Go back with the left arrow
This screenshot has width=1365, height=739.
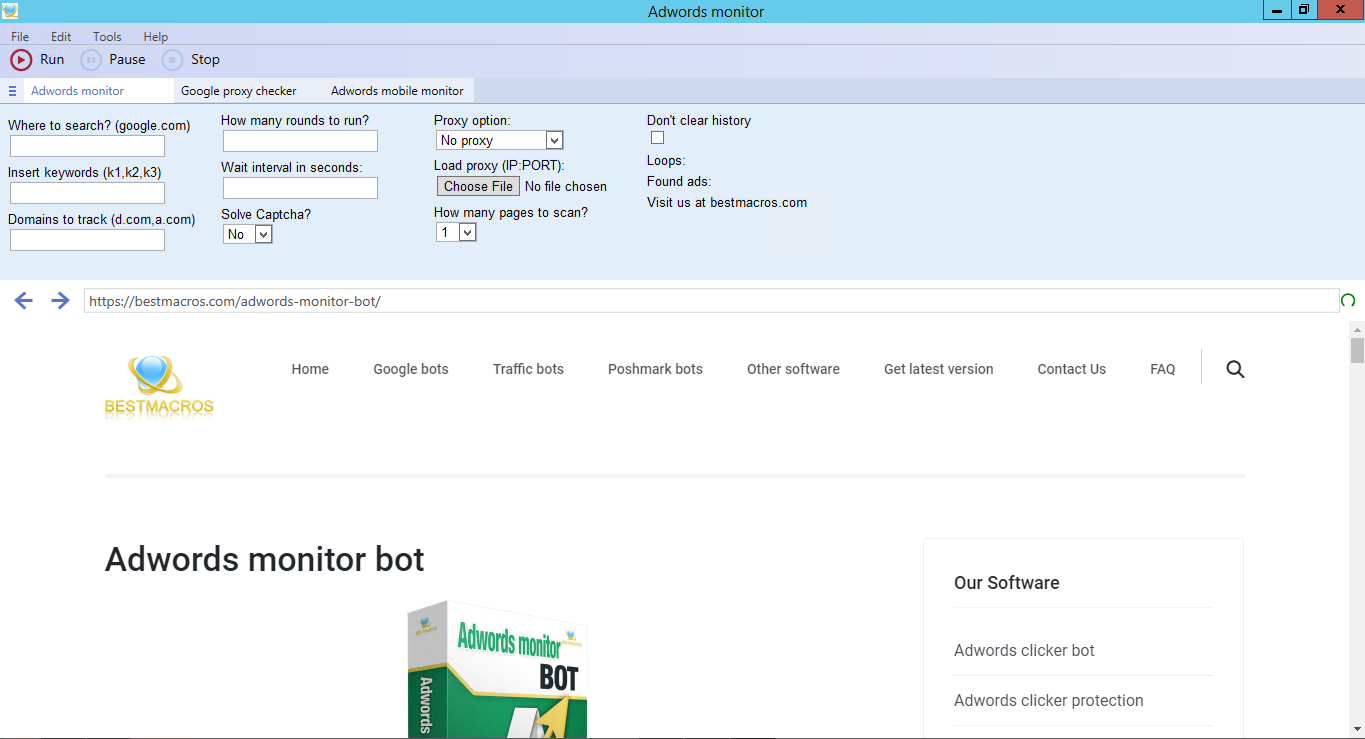24,300
